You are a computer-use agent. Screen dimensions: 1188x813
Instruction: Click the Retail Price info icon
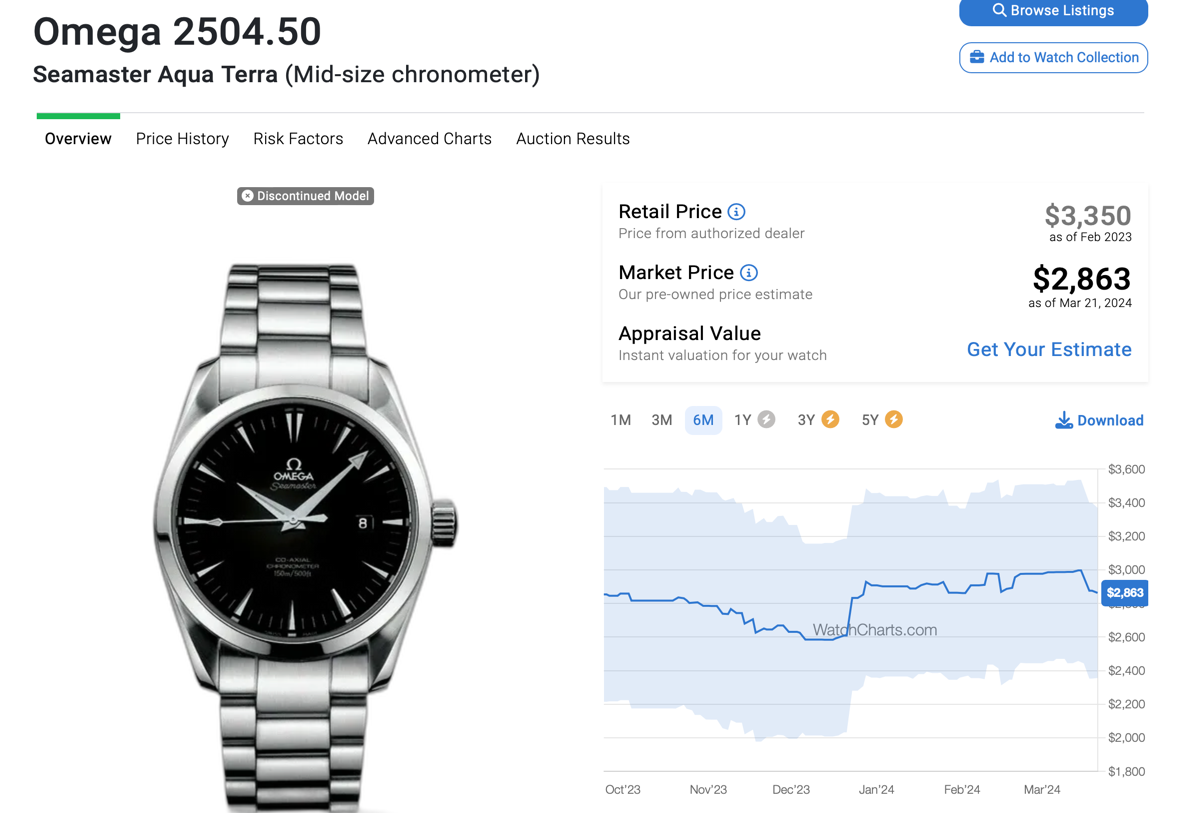(737, 212)
